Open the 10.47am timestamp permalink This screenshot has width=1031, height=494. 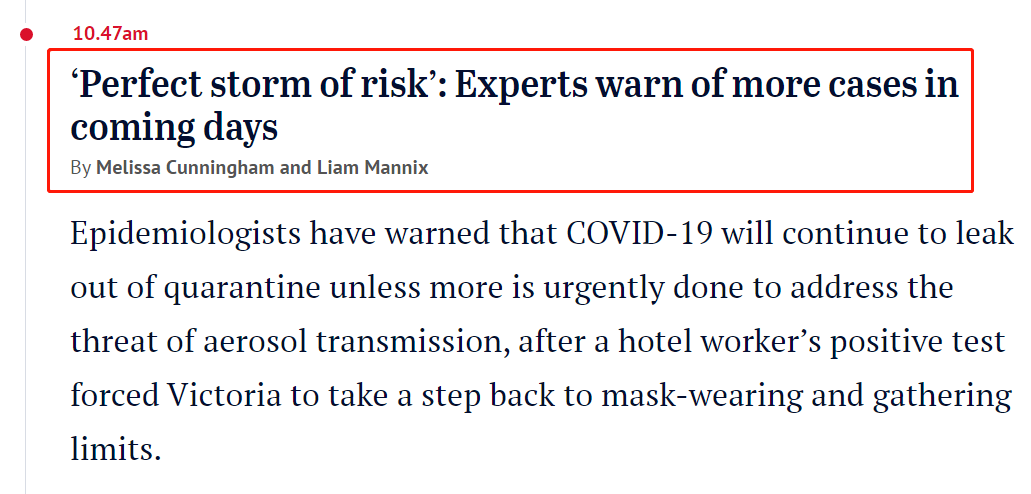[x=110, y=34]
